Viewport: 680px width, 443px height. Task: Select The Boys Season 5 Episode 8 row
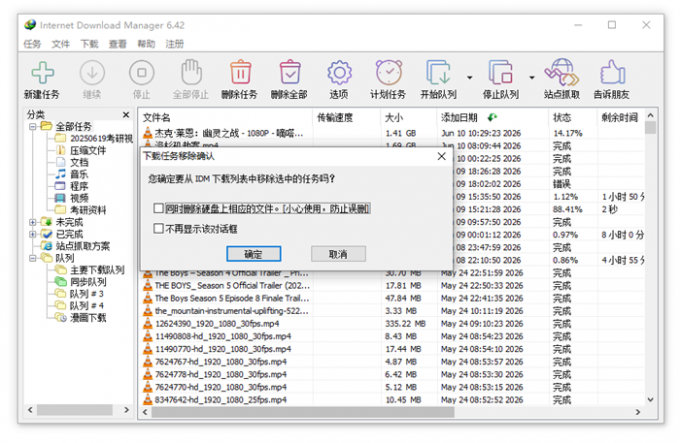click(x=391, y=298)
